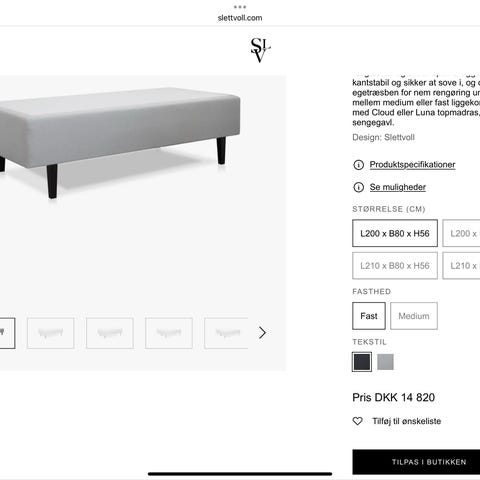Open the second product thumbnail

point(50,333)
